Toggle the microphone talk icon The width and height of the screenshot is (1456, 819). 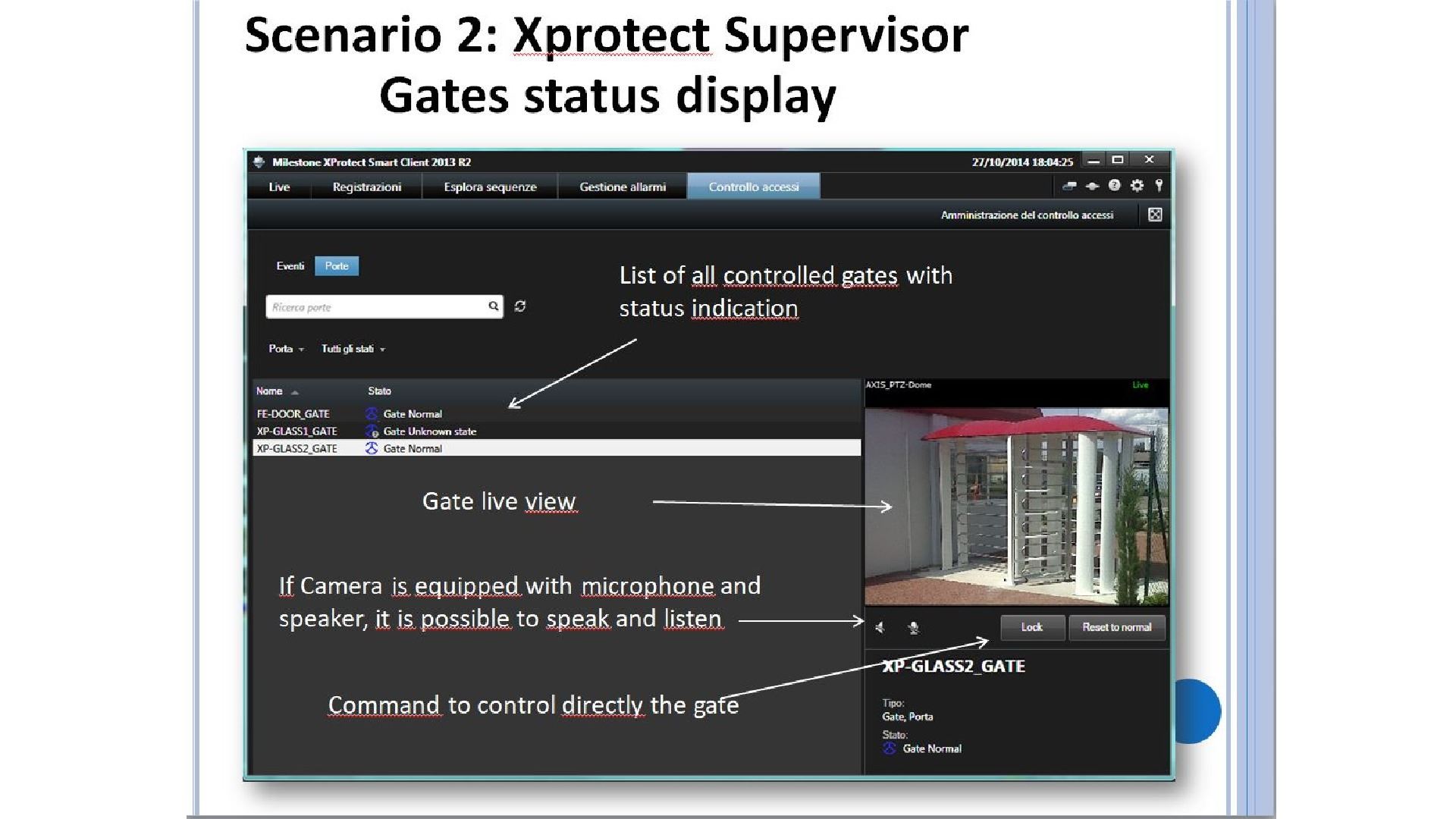[x=914, y=628]
